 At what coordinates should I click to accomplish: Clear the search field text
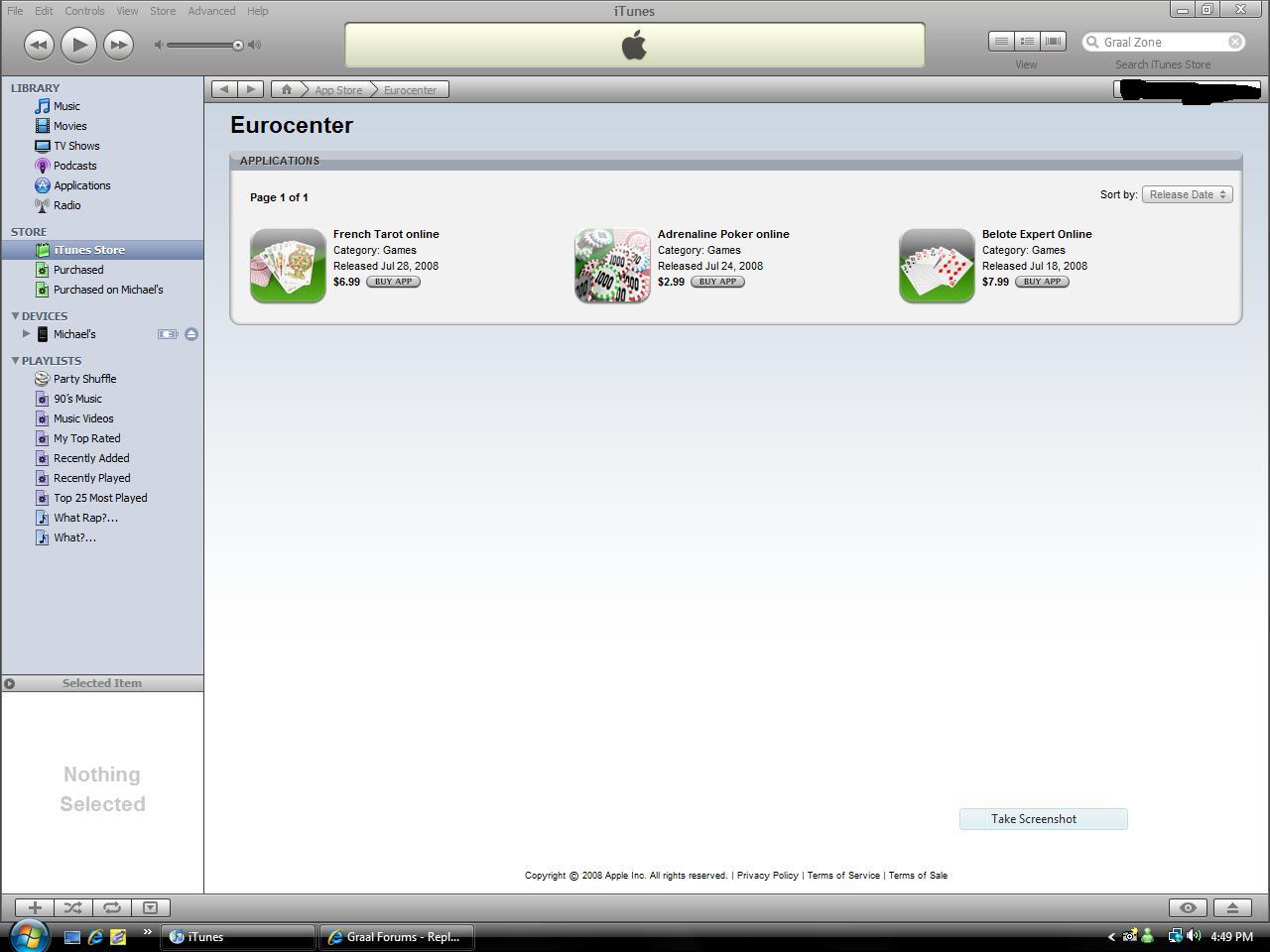pyautogui.click(x=1235, y=42)
